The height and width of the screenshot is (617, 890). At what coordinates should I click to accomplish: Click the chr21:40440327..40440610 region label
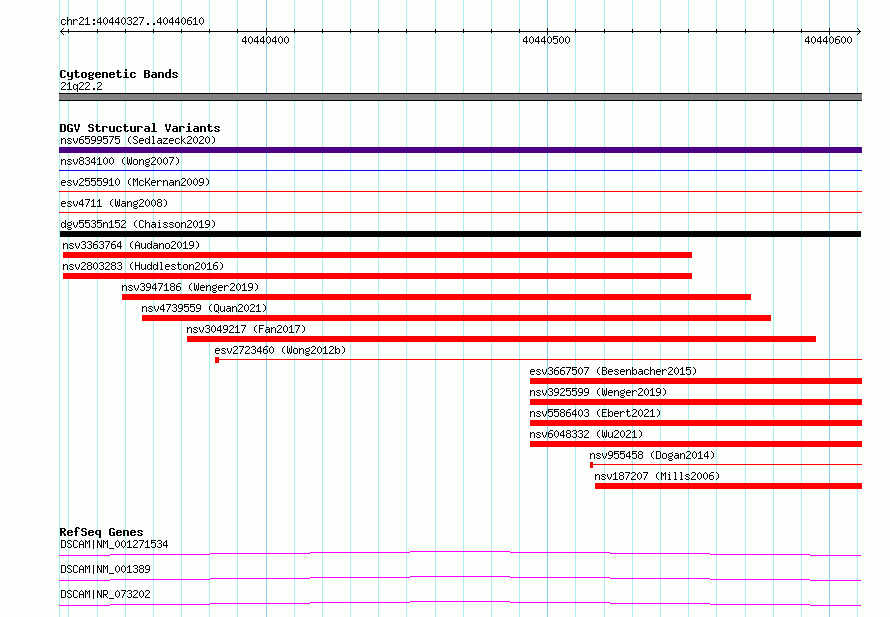click(x=132, y=21)
